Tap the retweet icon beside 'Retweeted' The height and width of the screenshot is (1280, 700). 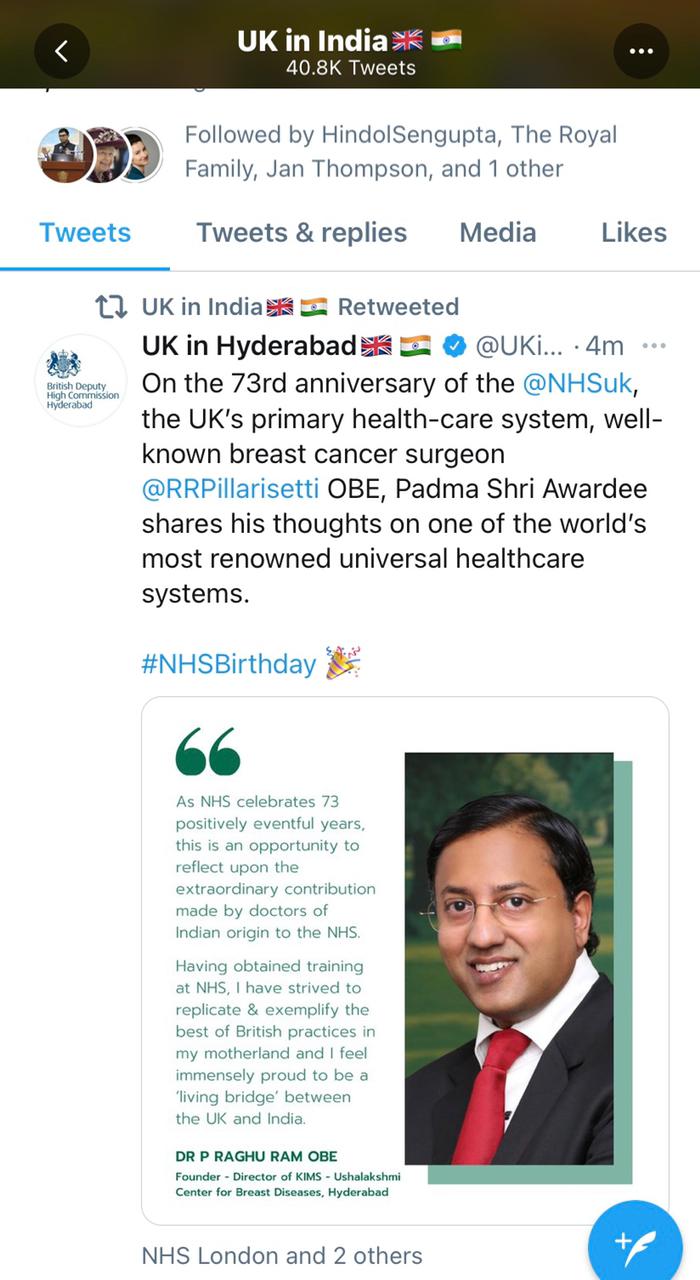[110, 307]
